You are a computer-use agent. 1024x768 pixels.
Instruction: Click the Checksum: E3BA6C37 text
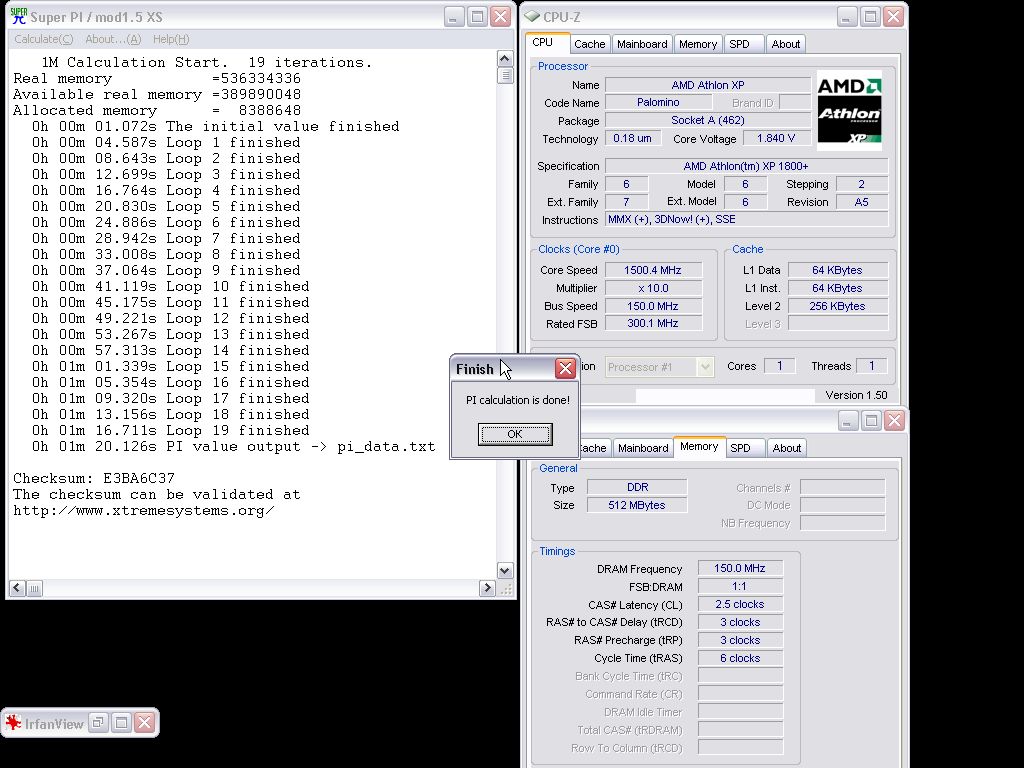[94, 479]
